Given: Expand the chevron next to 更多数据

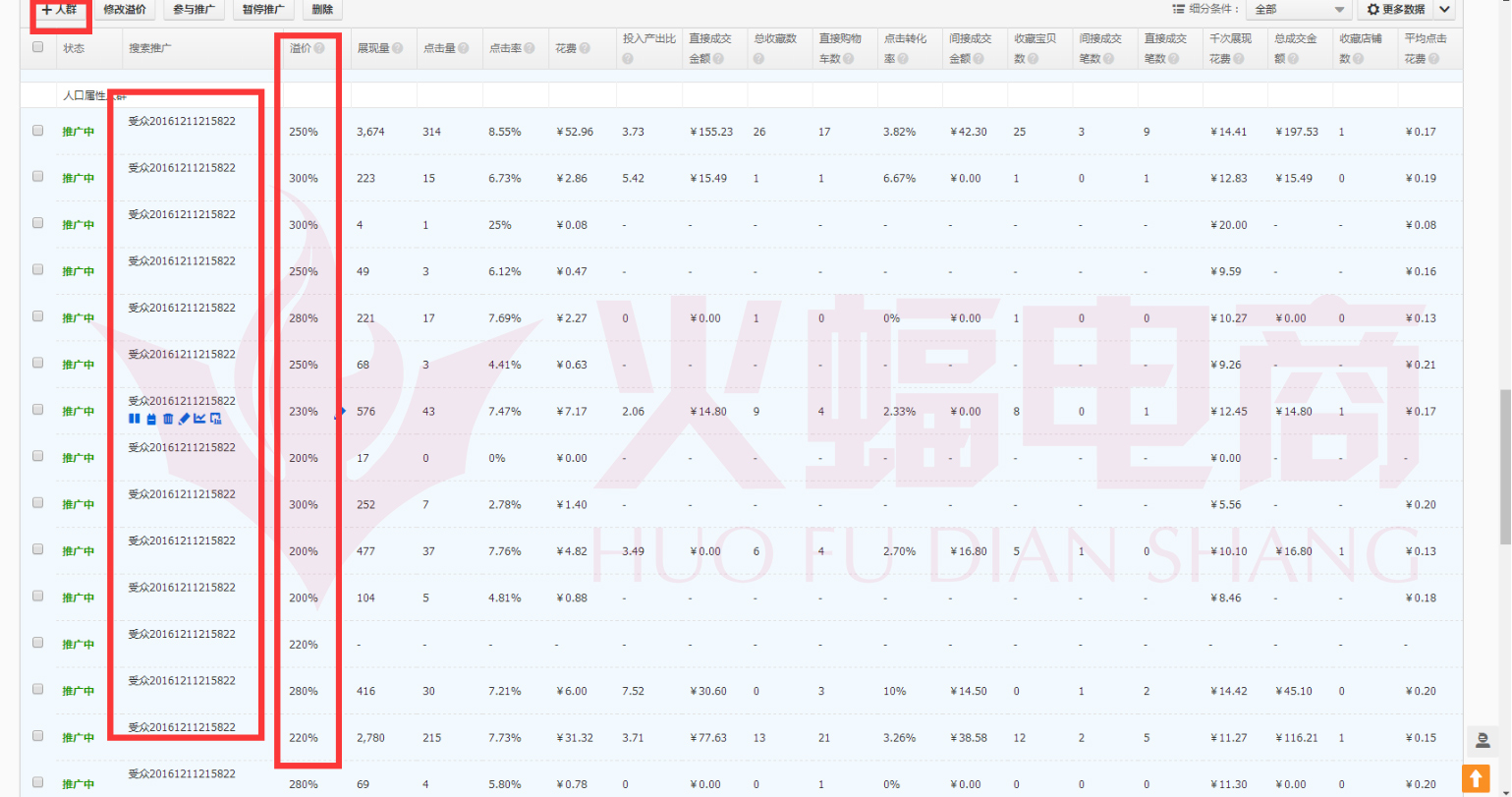Looking at the screenshot, I should (x=1444, y=9).
